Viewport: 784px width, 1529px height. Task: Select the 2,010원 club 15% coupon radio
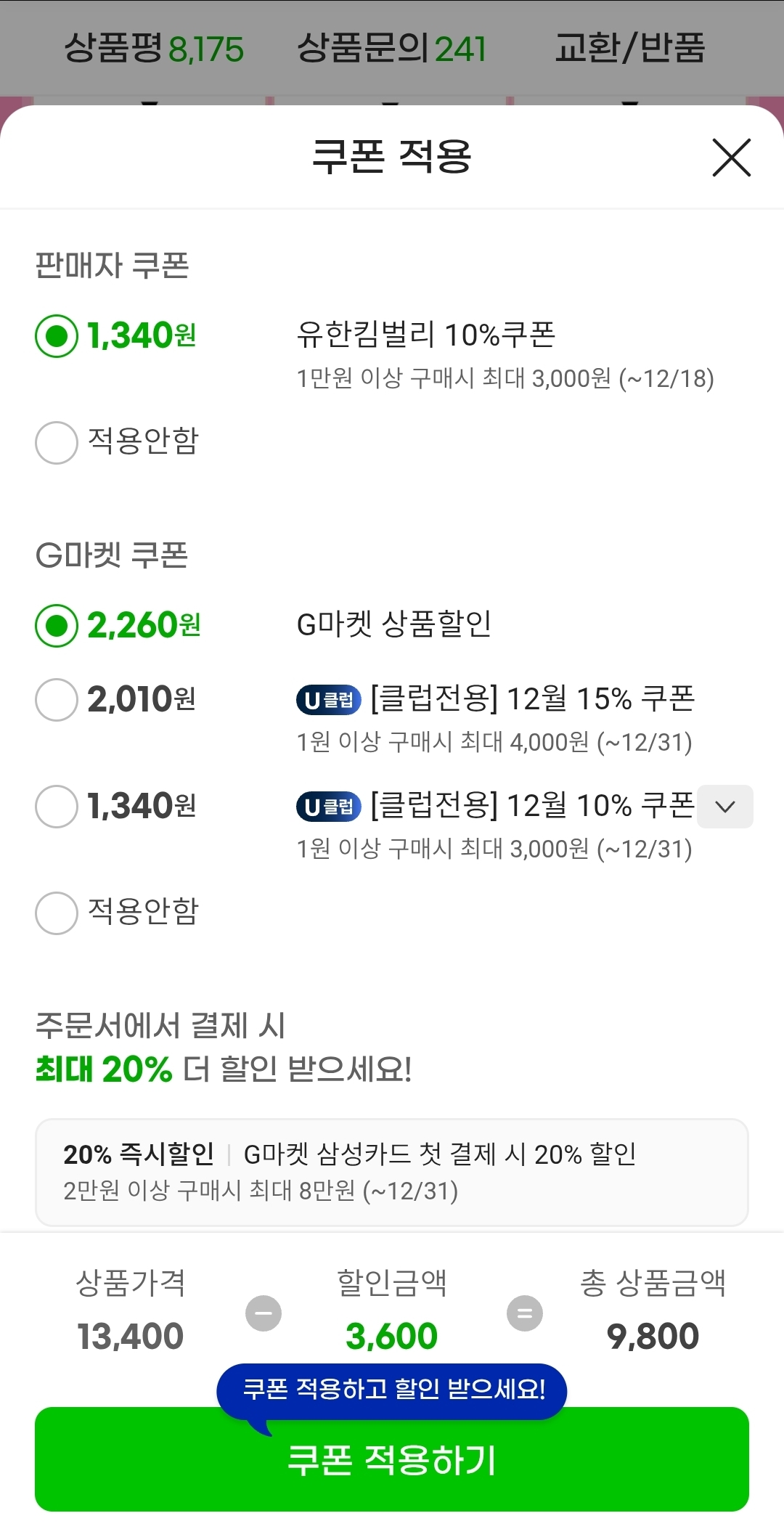point(57,699)
